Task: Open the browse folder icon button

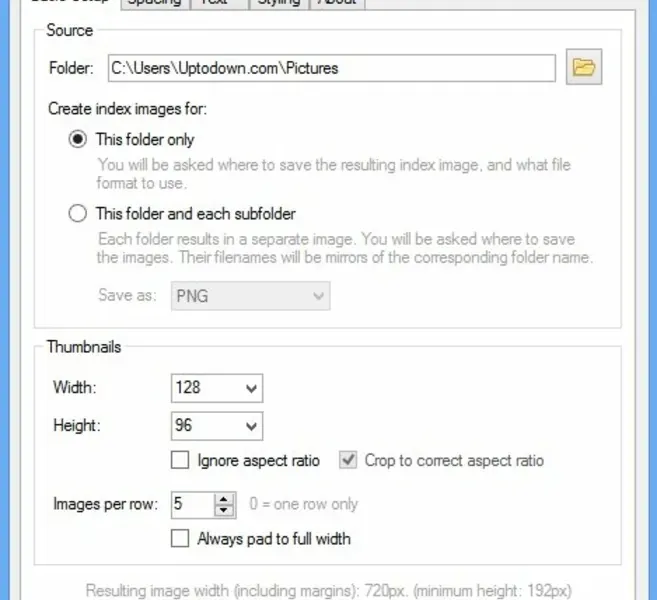Action: tap(584, 68)
